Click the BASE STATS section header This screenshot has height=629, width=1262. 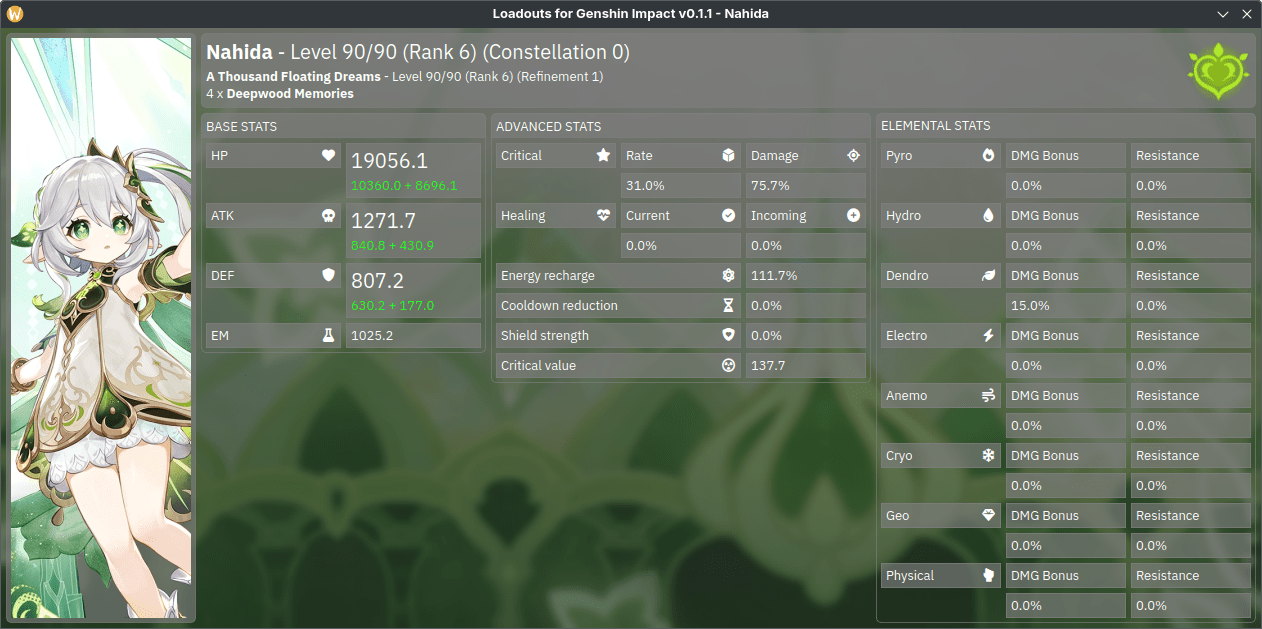242,127
